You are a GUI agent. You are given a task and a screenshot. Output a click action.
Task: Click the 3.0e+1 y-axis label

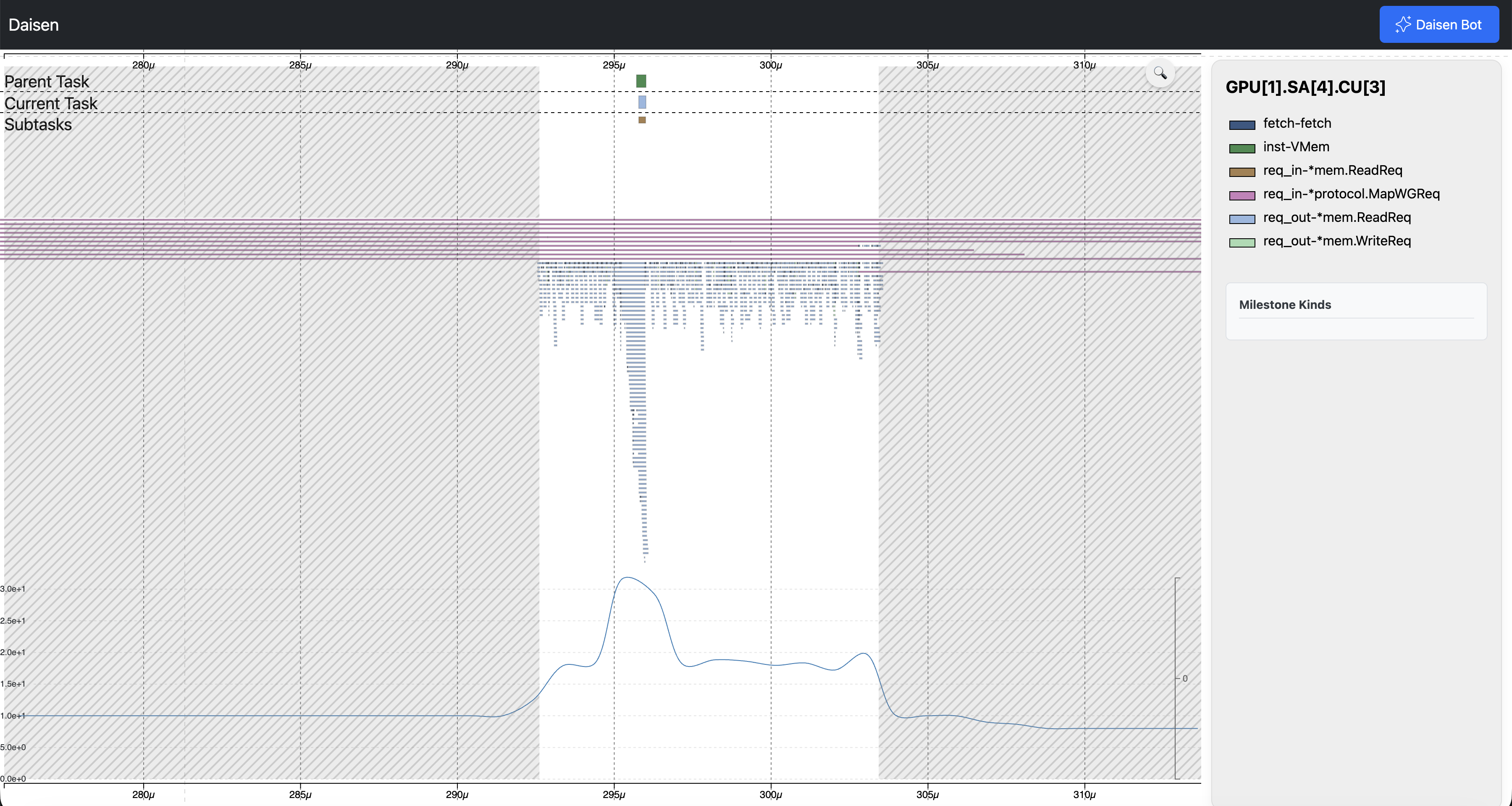pyautogui.click(x=13, y=589)
